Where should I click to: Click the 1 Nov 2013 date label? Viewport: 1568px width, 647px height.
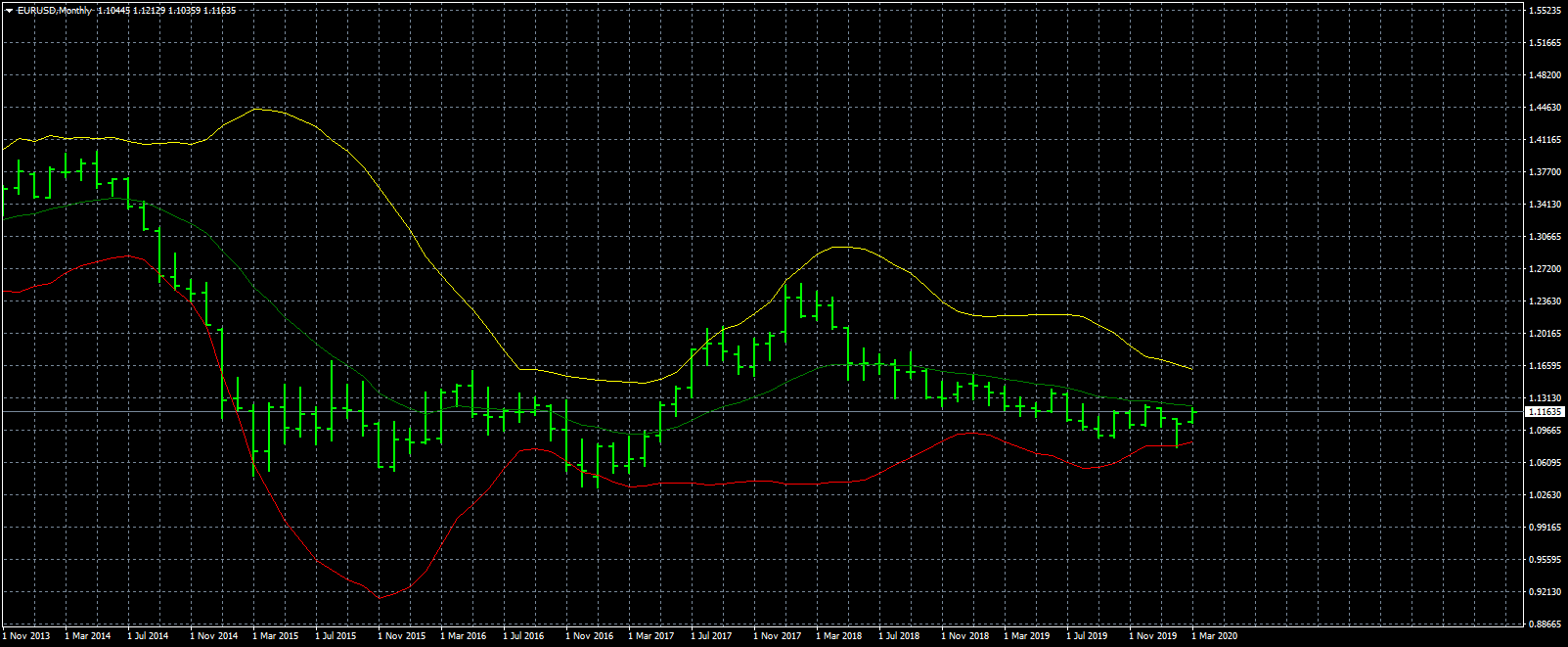[25, 636]
